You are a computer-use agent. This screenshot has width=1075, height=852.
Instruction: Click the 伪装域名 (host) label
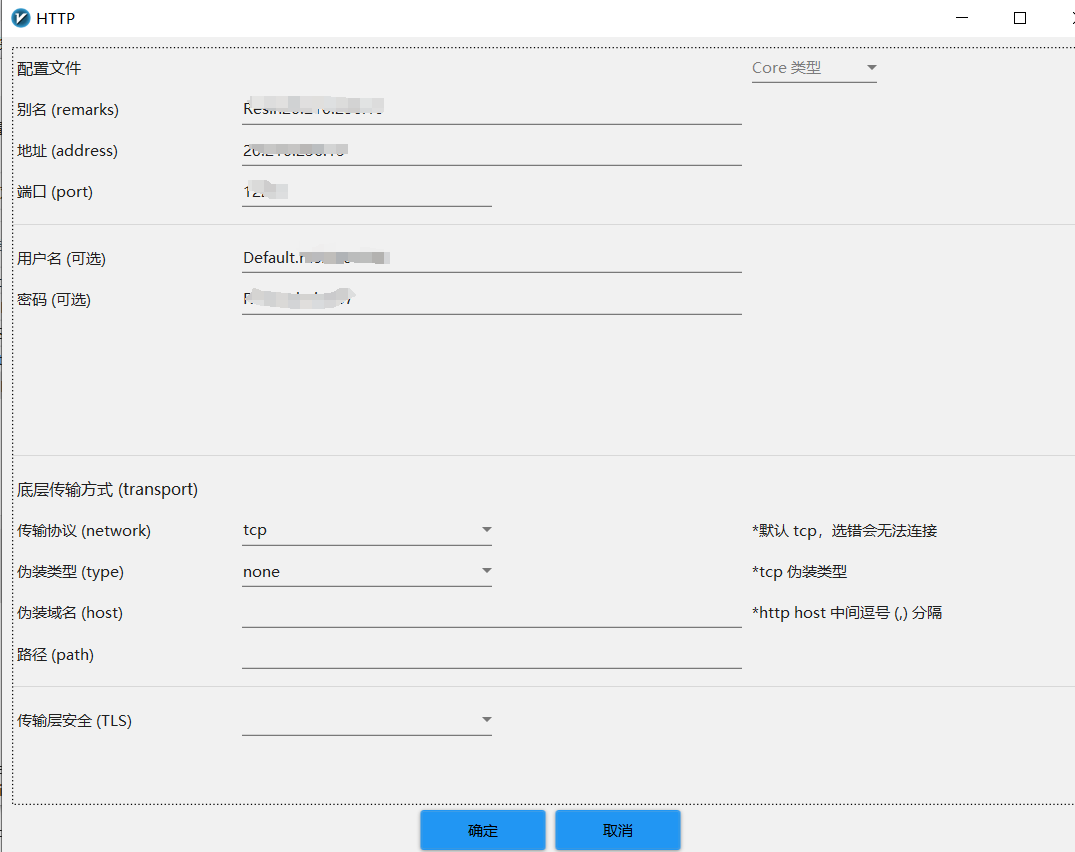(x=70, y=613)
